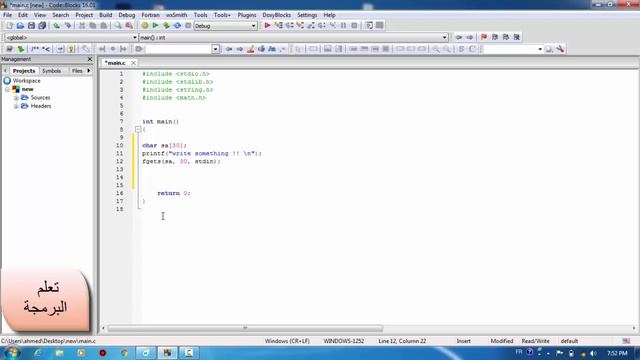
Task: Click the DoxyBlocks block comment icon
Action: pos(35,49)
